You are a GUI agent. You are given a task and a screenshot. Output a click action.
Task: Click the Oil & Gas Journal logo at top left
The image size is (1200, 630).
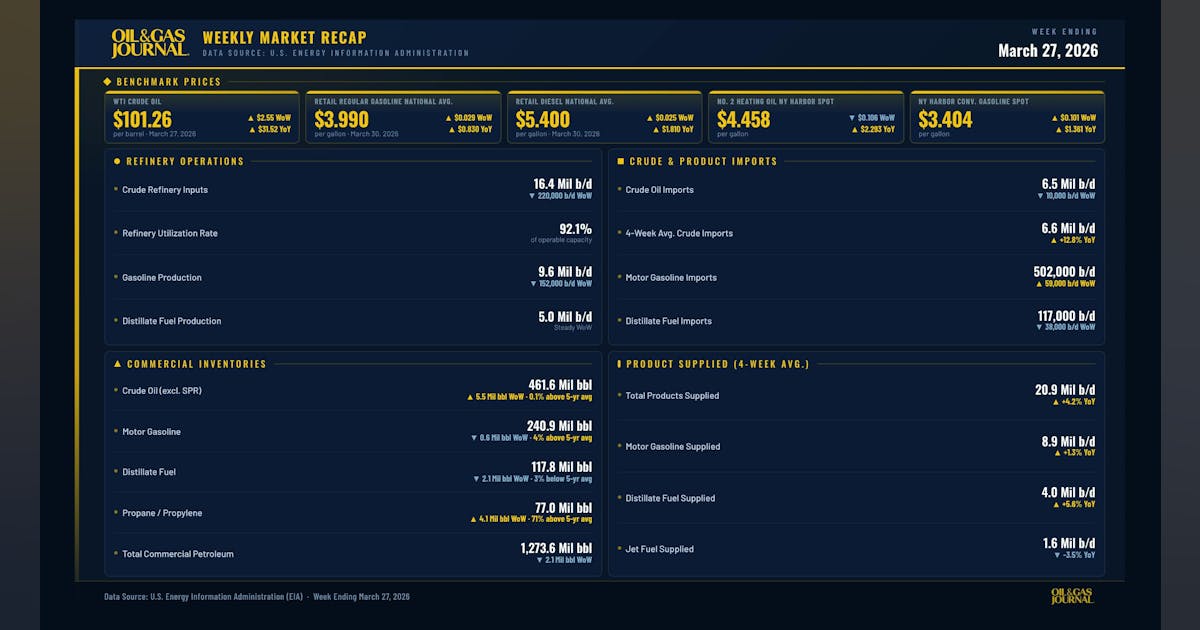click(x=149, y=43)
